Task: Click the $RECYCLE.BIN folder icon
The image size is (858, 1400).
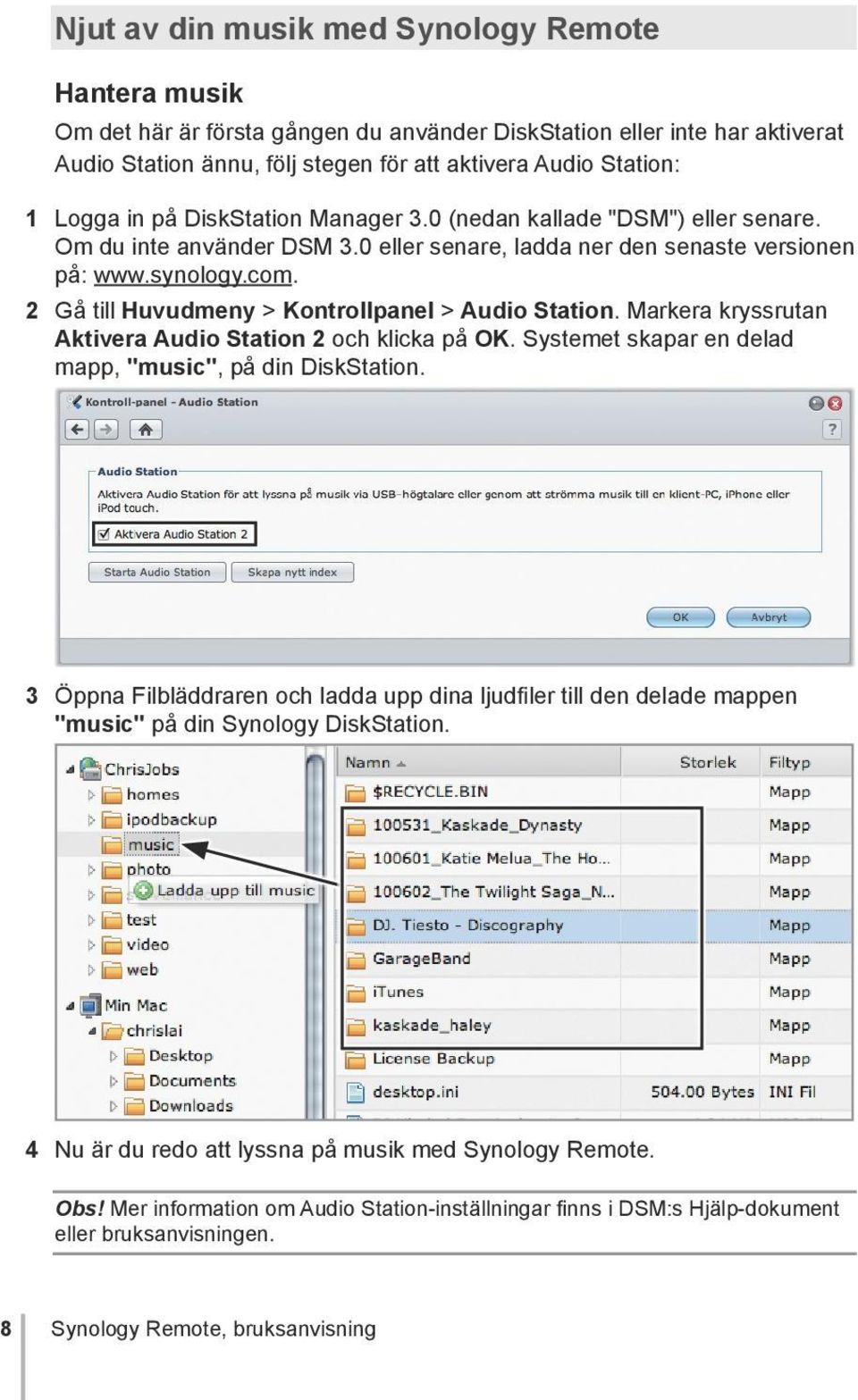Action: pyautogui.click(x=356, y=792)
